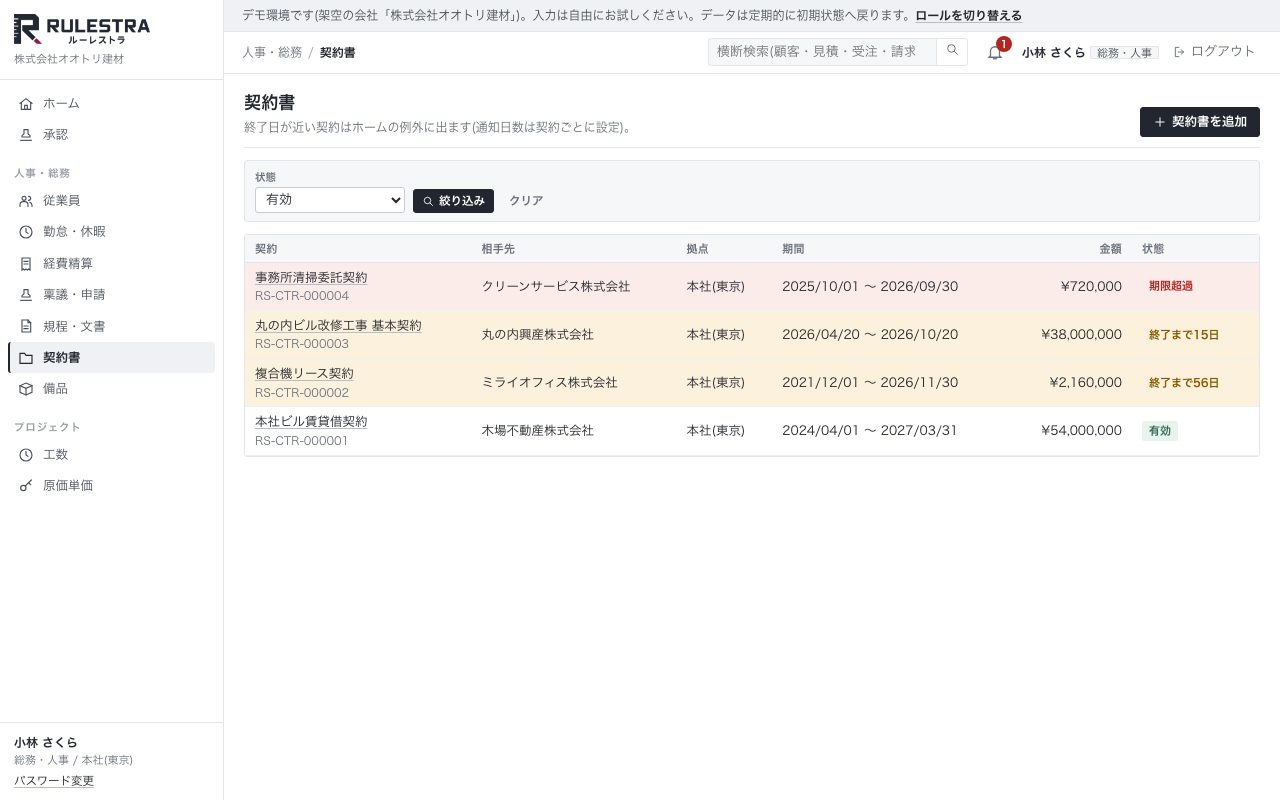The height and width of the screenshot is (800, 1280).
Task: Click クリーンサービス株式会社 cell
Action: tap(556, 286)
